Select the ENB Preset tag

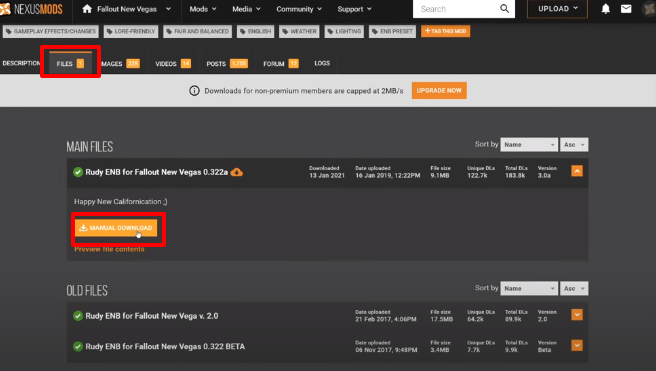click(x=392, y=31)
